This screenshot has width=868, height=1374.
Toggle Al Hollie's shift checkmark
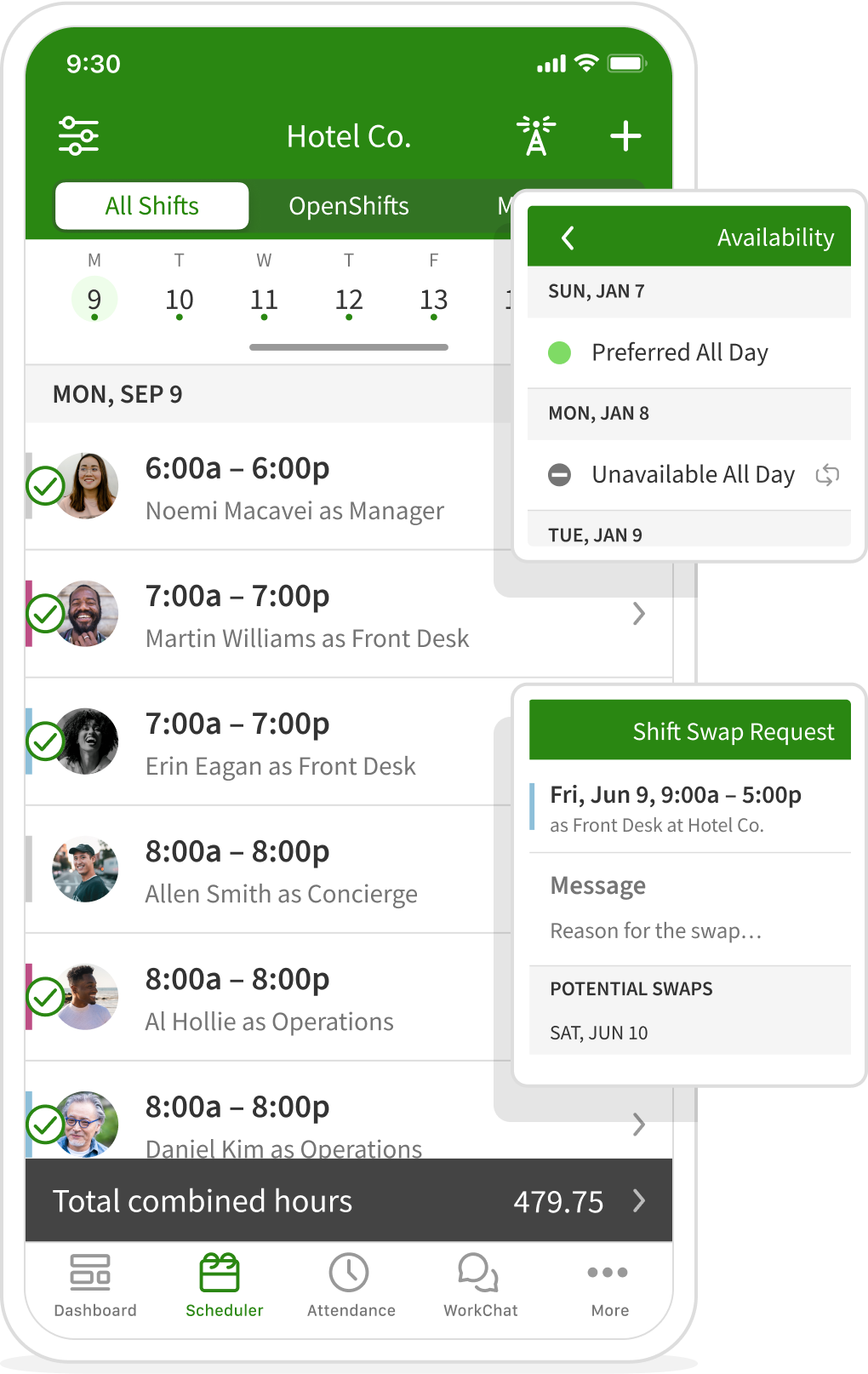[45, 997]
